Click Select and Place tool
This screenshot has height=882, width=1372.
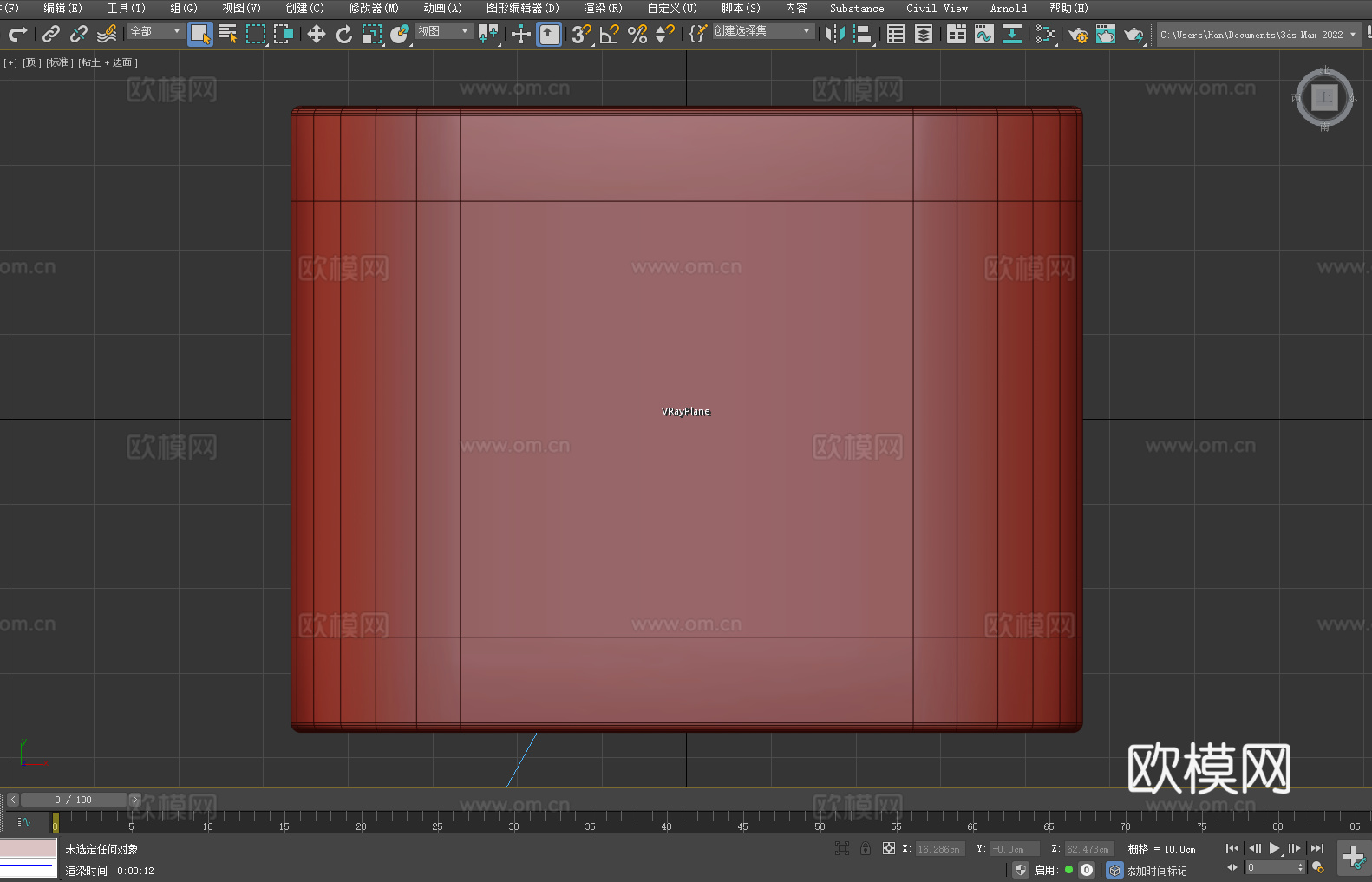400,34
